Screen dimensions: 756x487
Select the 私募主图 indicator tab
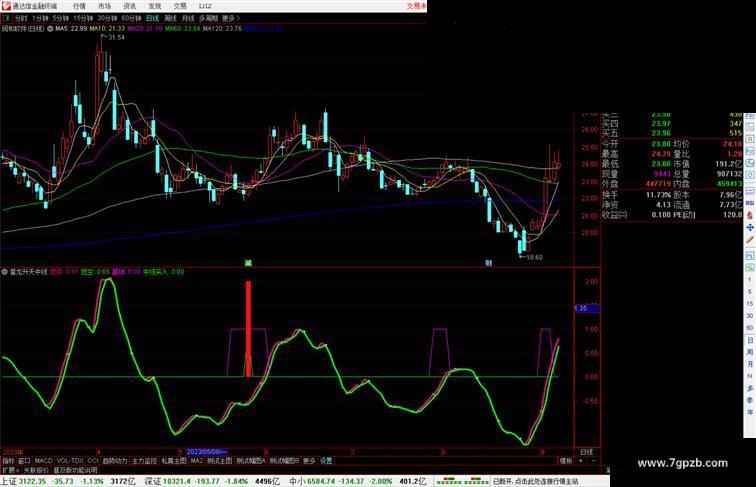click(174, 461)
